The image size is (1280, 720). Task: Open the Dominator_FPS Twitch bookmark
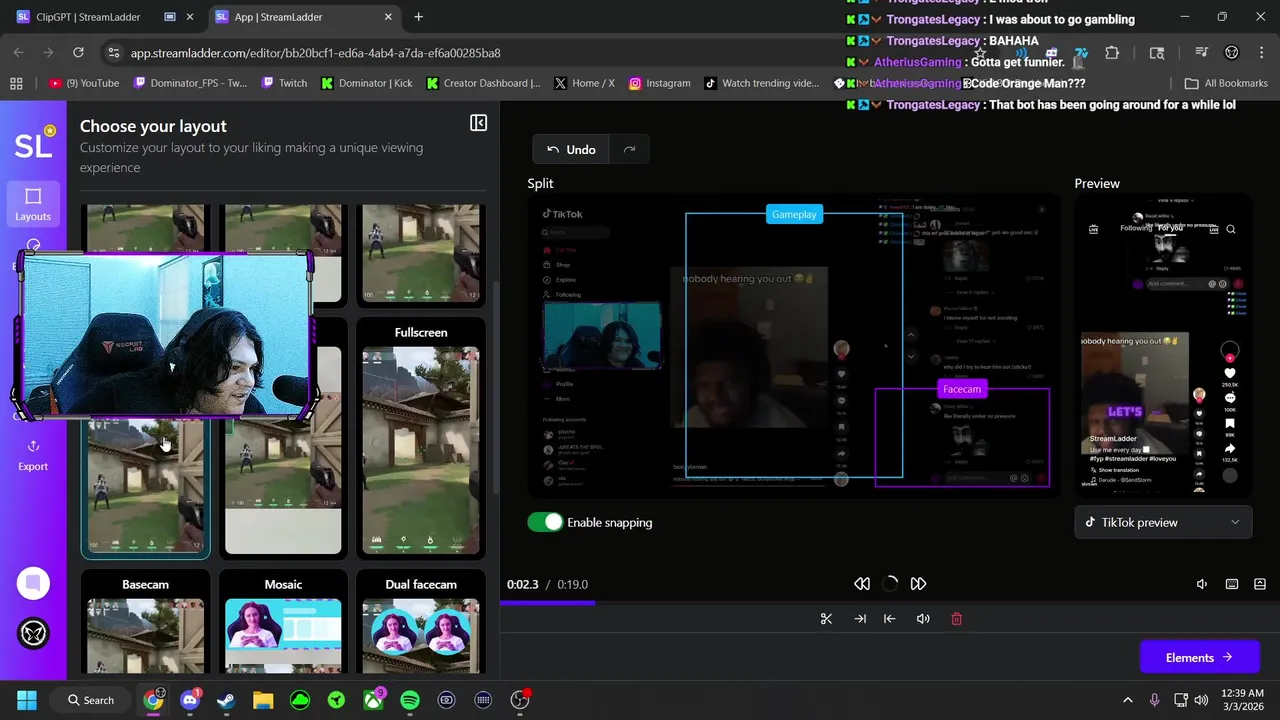click(x=190, y=83)
